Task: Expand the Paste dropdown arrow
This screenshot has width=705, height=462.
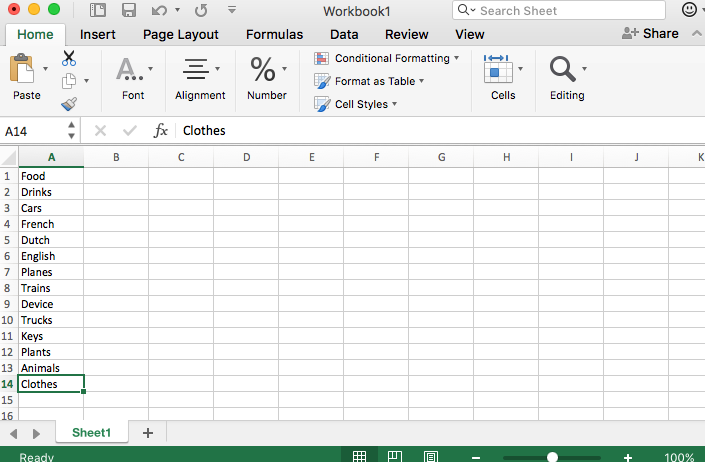Action: tap(45, 69)
